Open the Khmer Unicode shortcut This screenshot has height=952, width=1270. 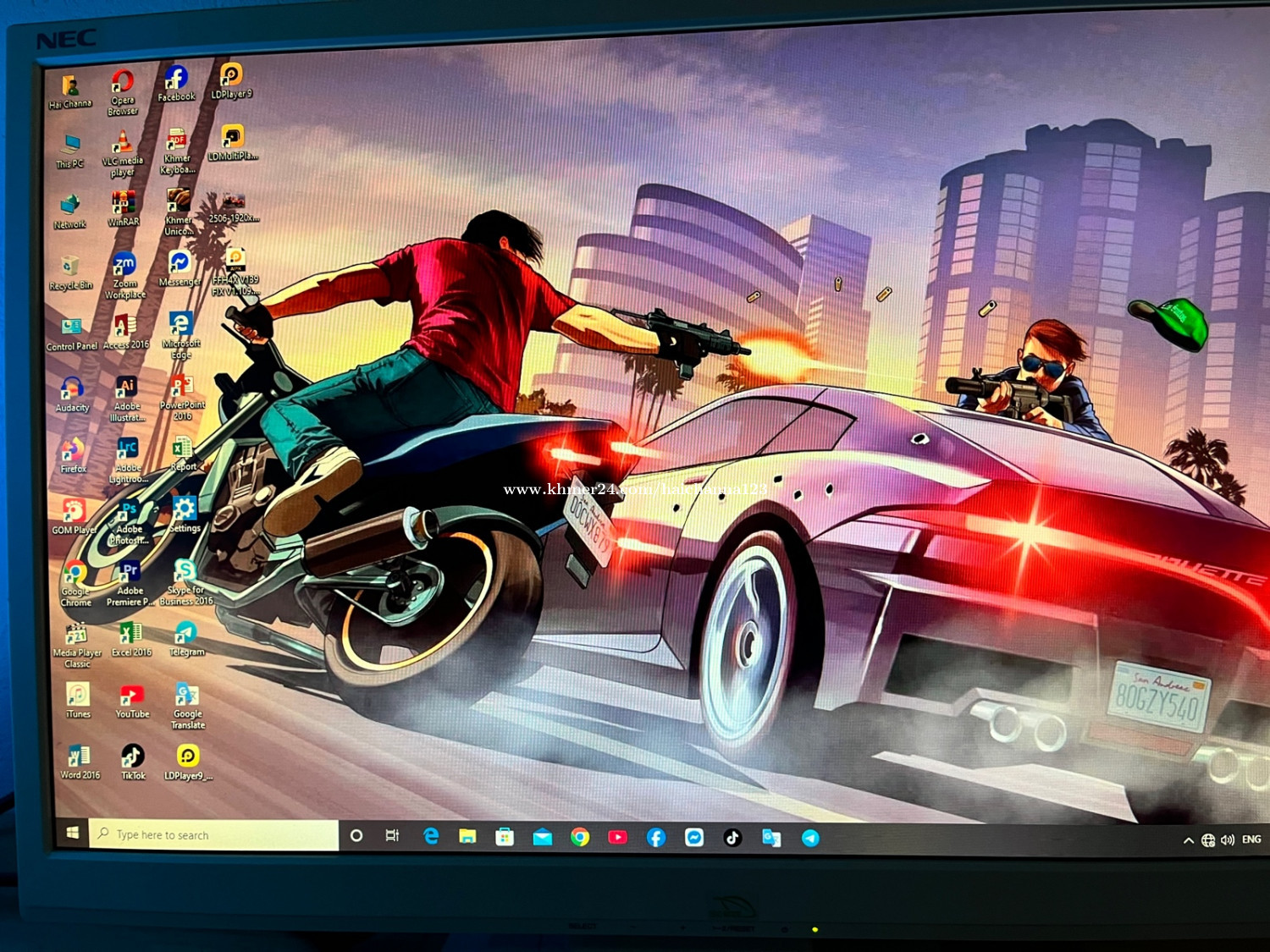[179, 212]
